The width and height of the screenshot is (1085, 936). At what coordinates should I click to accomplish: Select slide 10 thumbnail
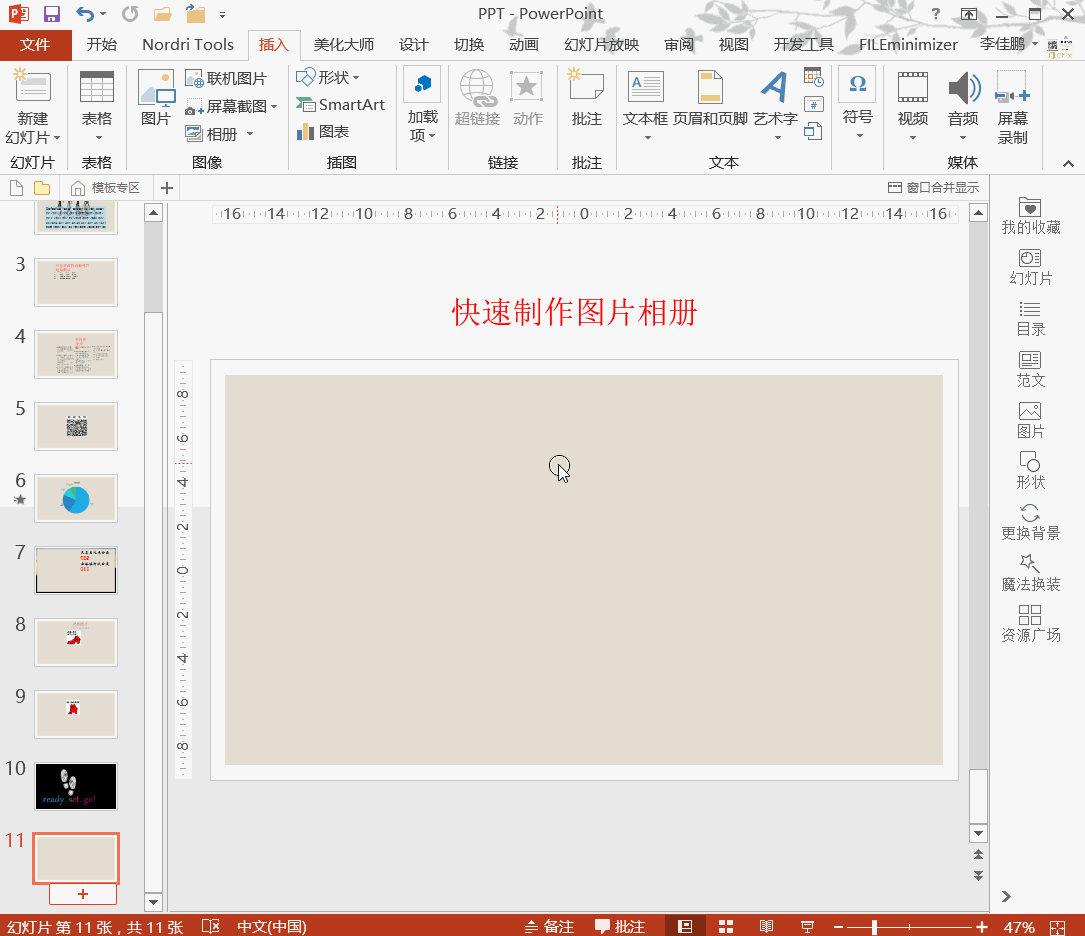pyautogui.click(x=76, y=786)
